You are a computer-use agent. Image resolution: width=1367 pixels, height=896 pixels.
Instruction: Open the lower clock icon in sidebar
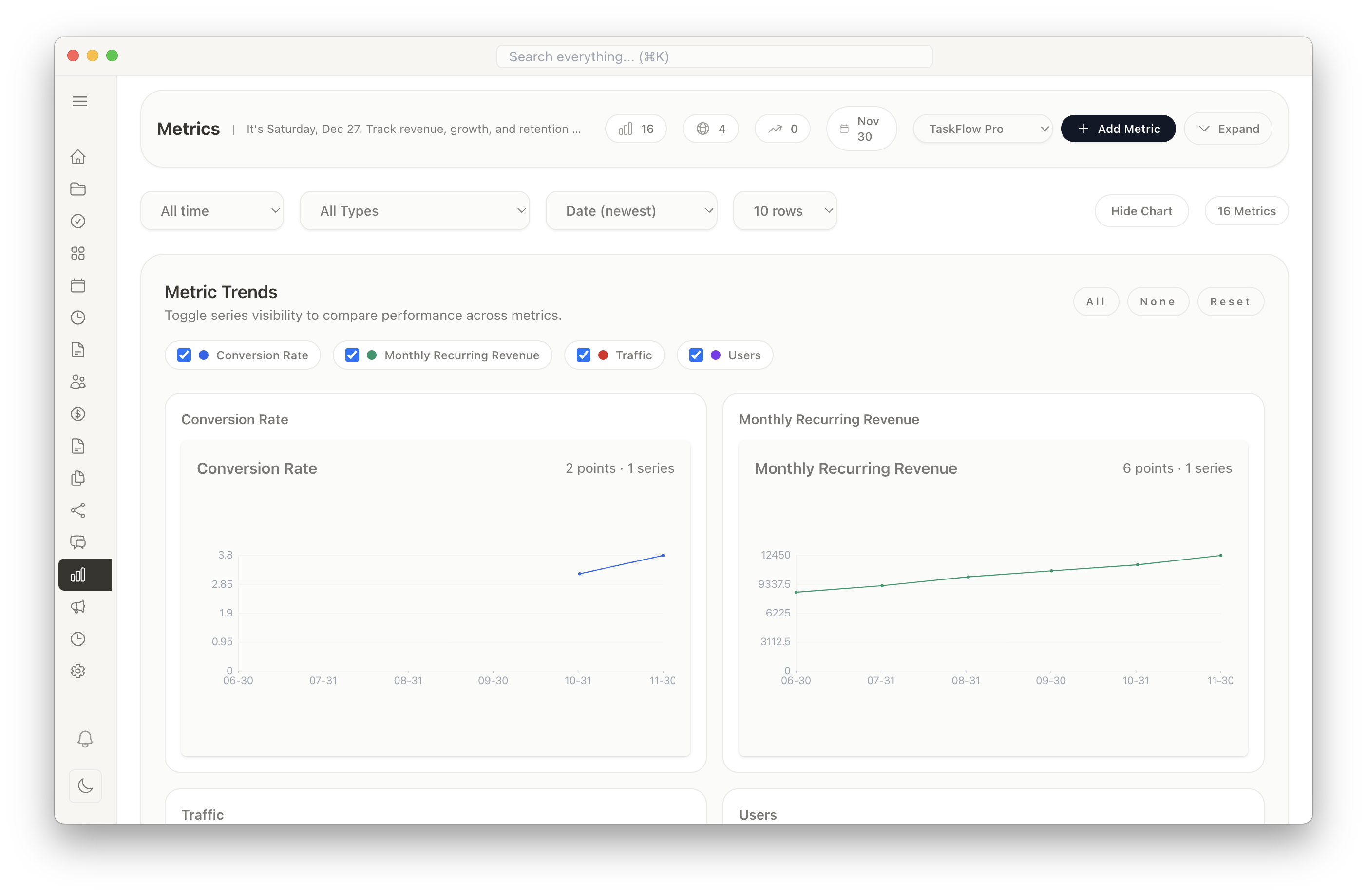coord(78,639)
